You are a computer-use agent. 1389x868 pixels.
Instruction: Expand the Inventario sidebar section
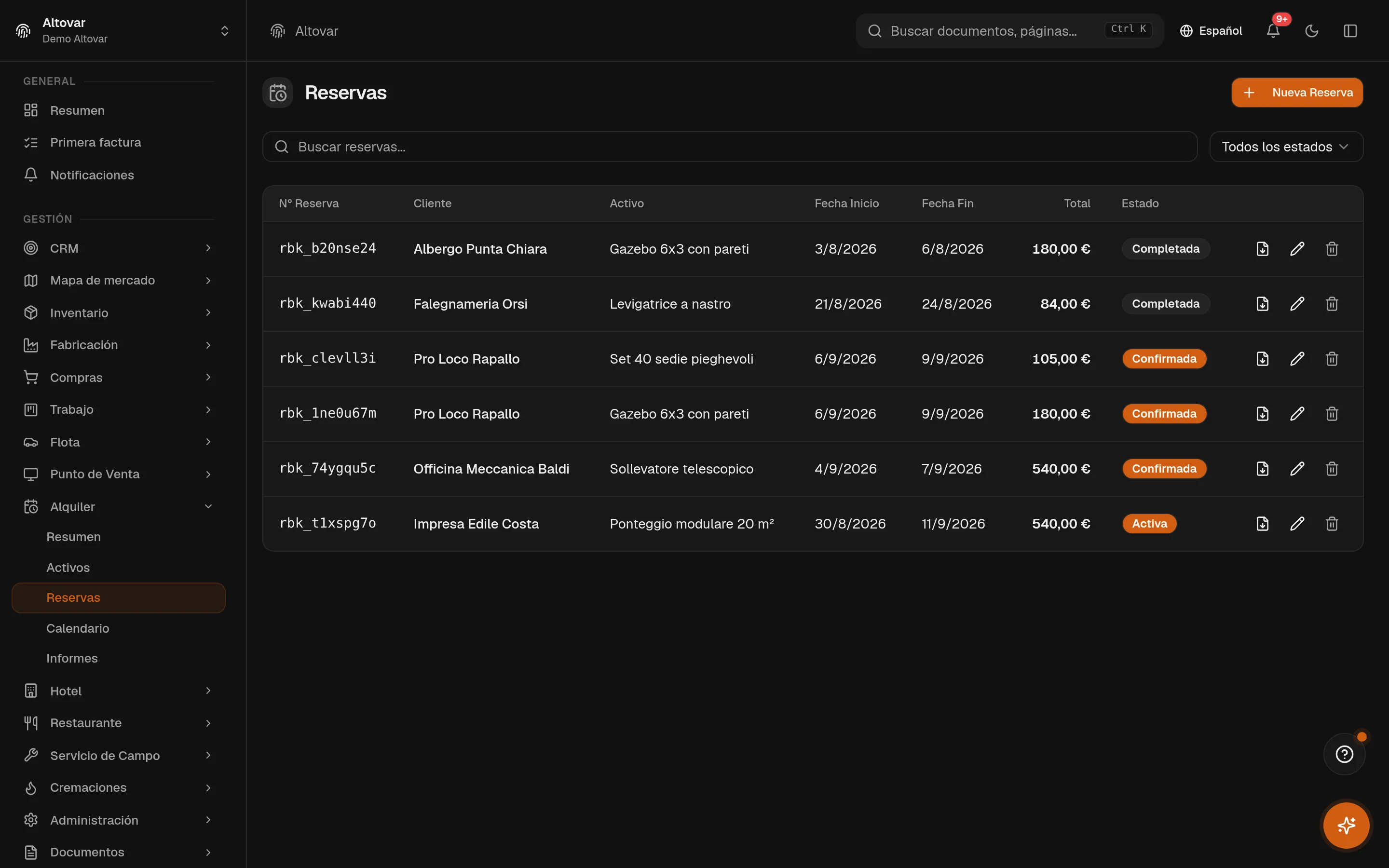(x=119, y=313)
